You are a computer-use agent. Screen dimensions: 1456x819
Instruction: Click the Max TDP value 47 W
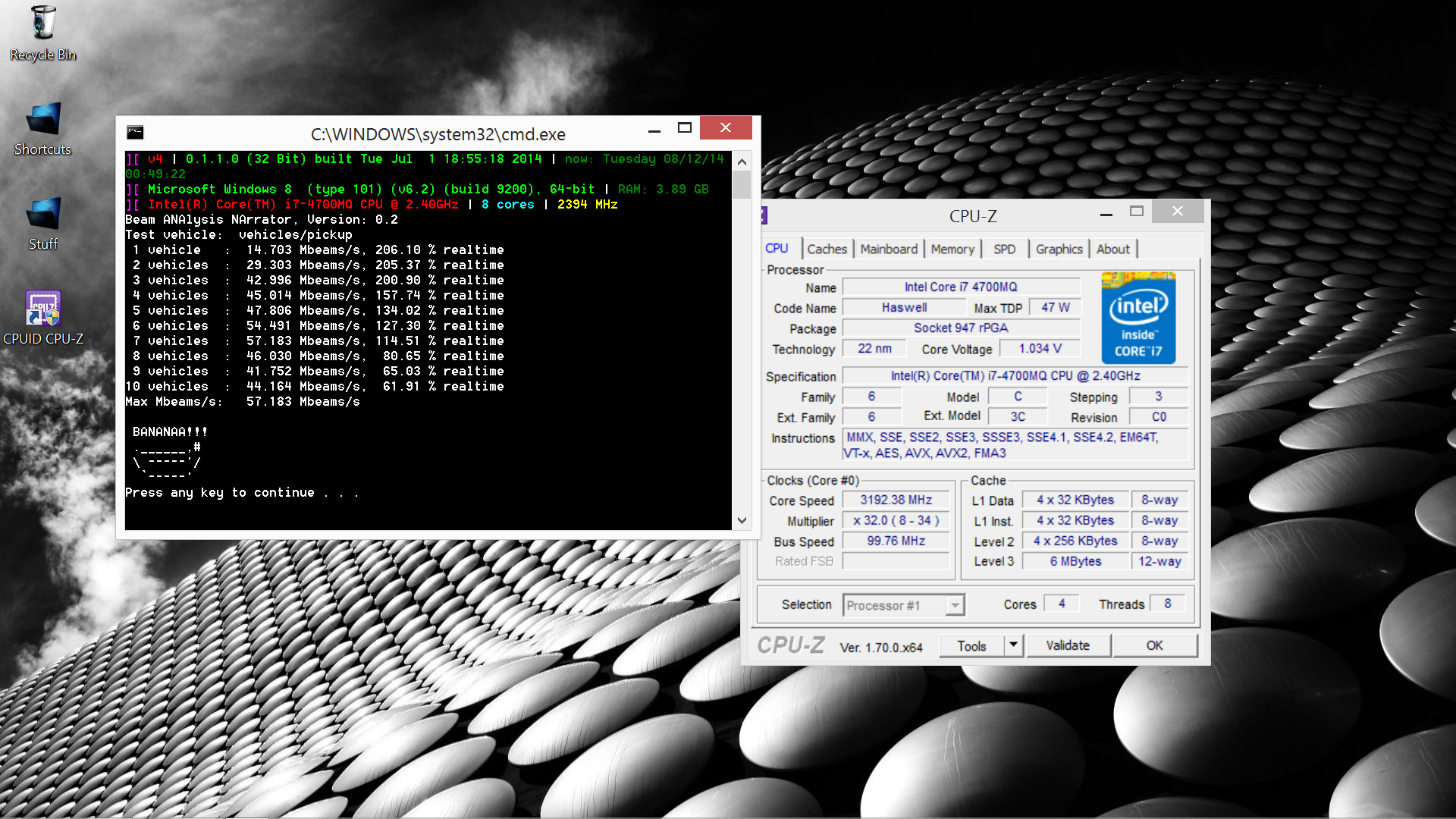click(x=1055, y=307)
